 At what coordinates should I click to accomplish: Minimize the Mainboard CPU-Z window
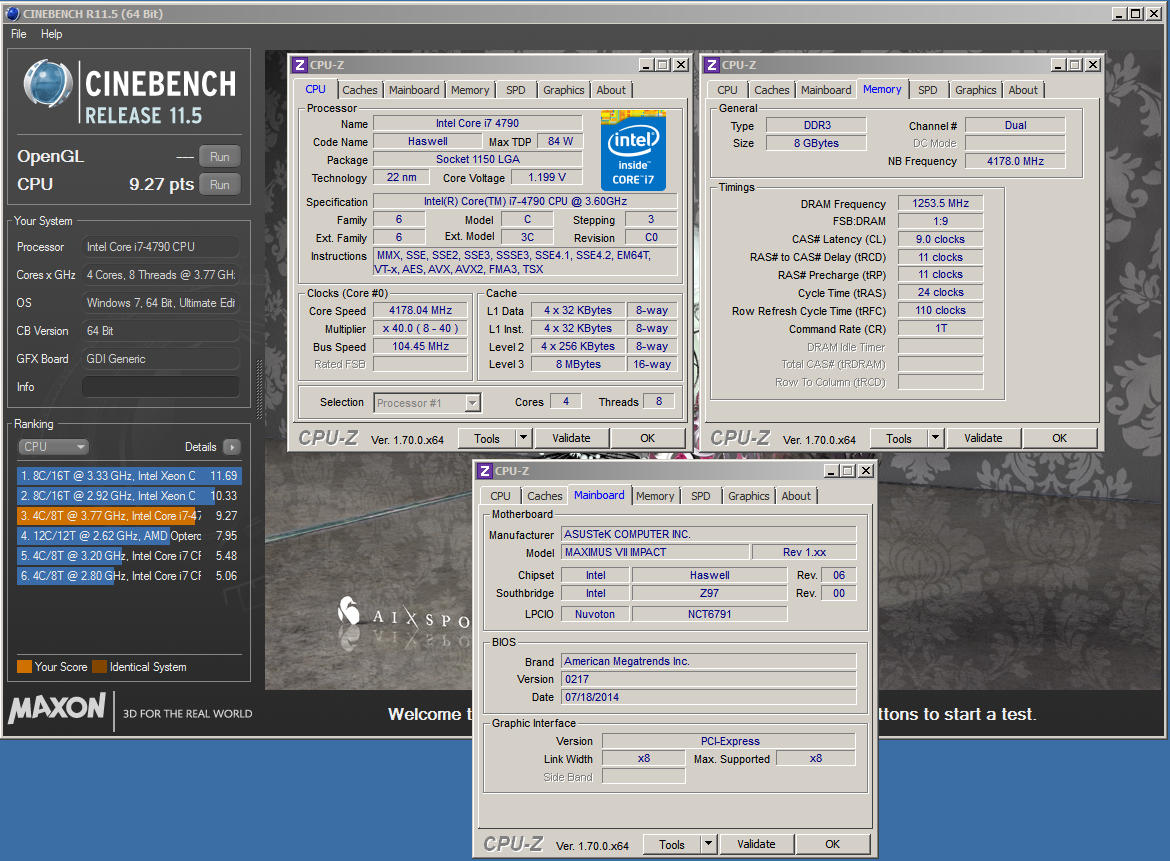point(831,471)
